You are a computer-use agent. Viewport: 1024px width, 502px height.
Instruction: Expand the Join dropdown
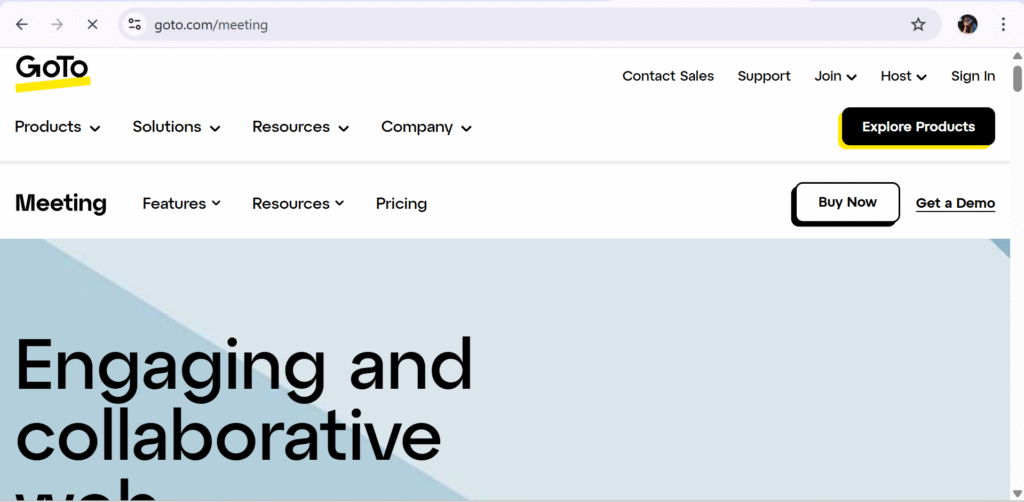[835, 76]
